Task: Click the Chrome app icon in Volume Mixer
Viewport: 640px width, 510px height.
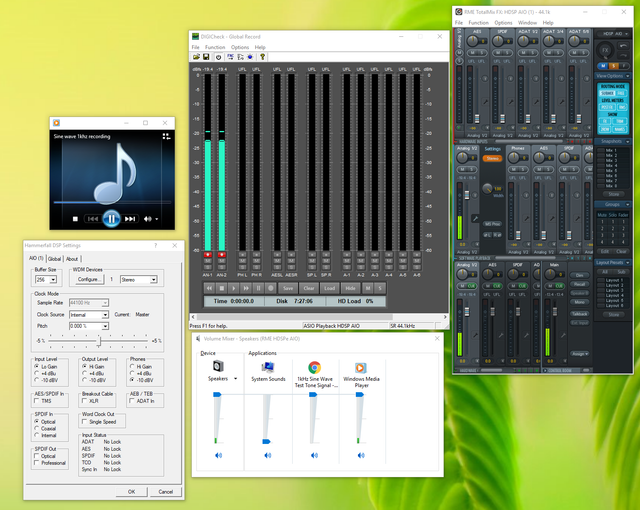Action: click(314, 367)
